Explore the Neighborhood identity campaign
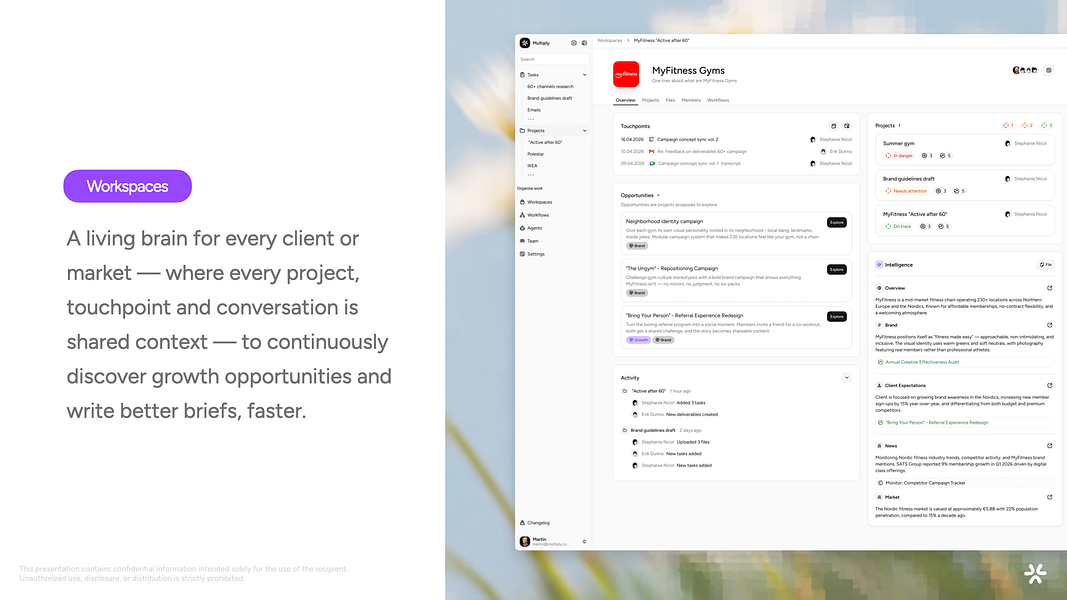This screenshot has height=600, width=1067. [836, 222]
